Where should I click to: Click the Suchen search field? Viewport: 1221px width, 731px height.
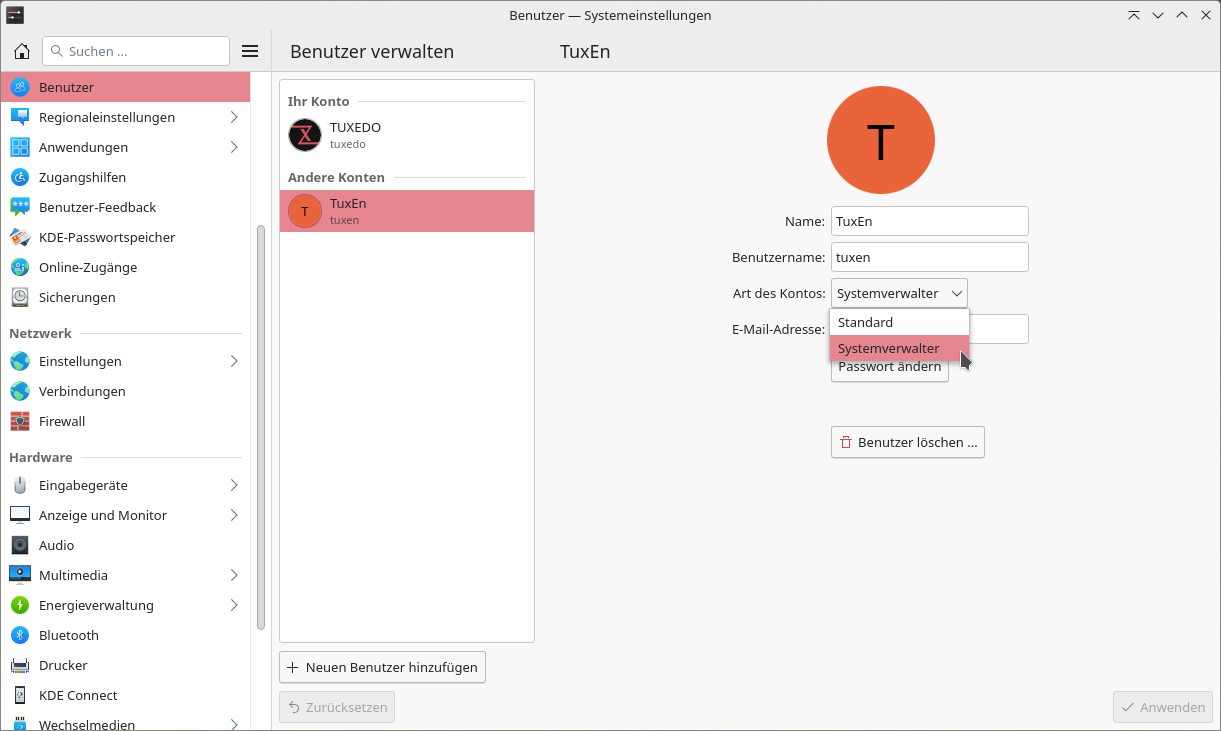point(136,51)
